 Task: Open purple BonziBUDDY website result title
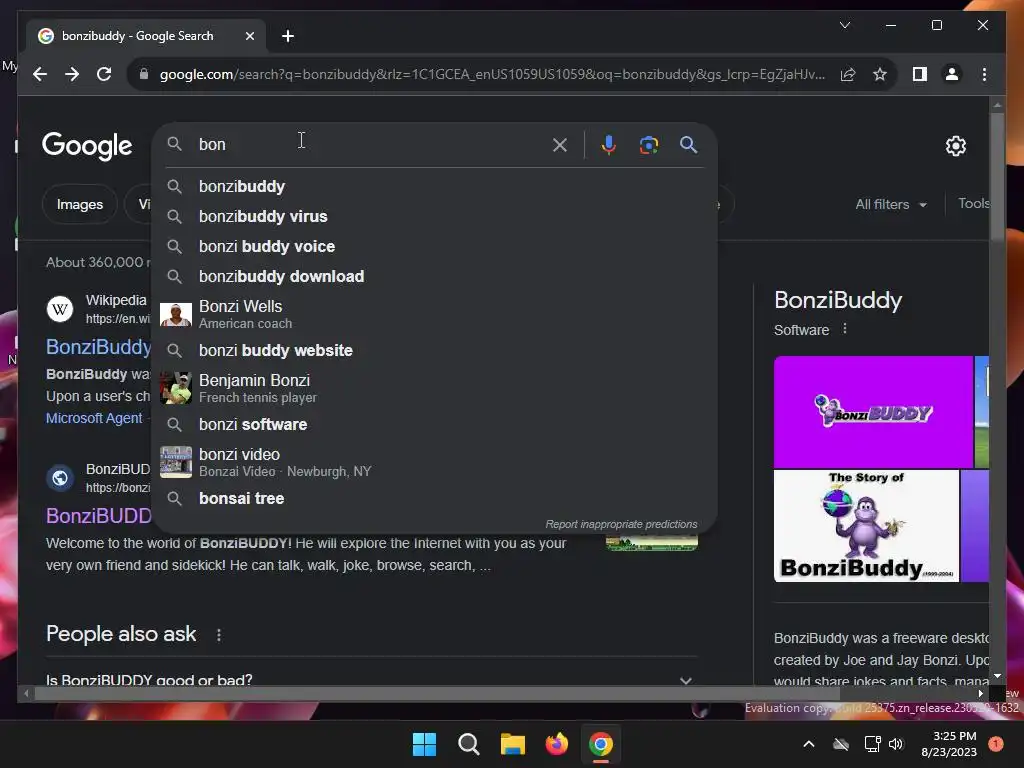coord(98,516)
